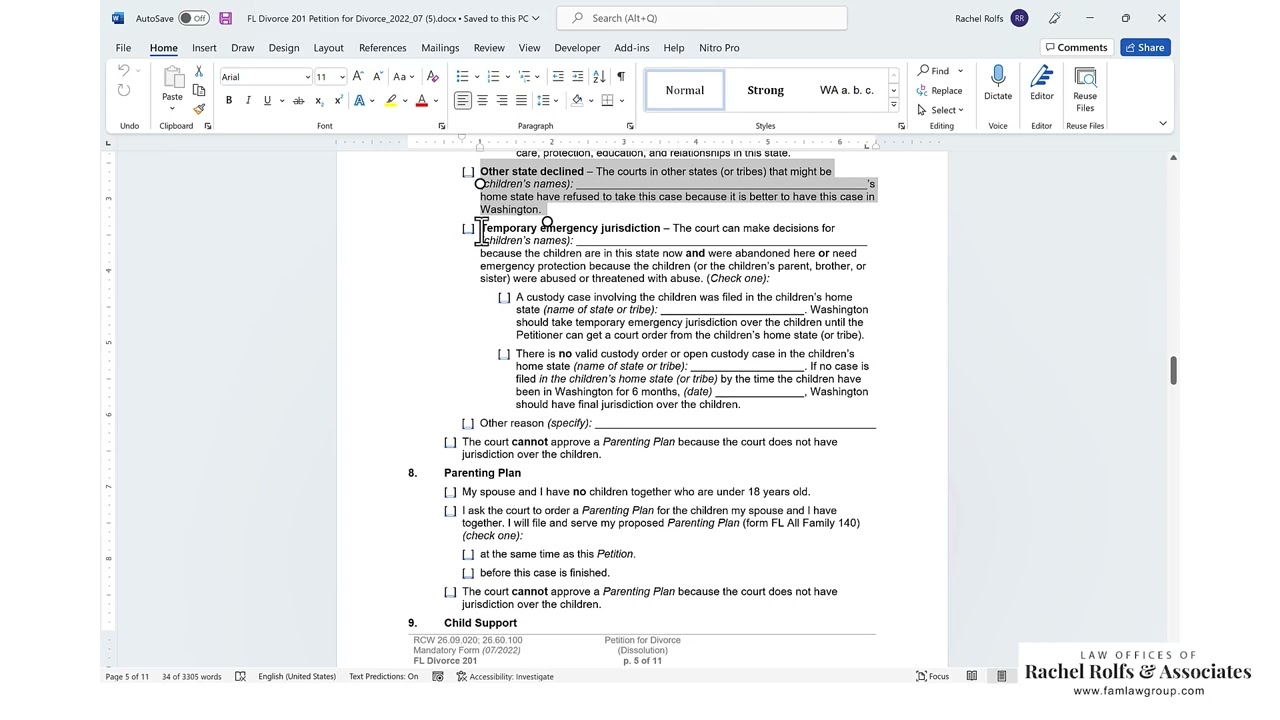Check 'before this case is finished' box
This screenshot has width=1280, height=720.
point(468,573)
